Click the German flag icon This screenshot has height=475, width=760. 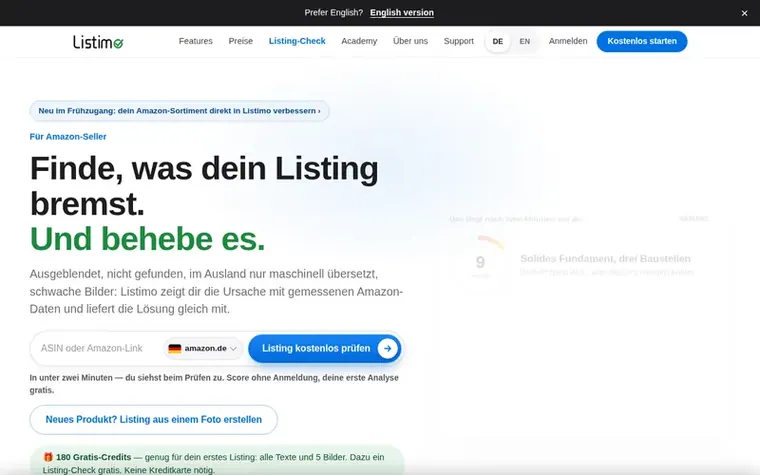[174, 348]
